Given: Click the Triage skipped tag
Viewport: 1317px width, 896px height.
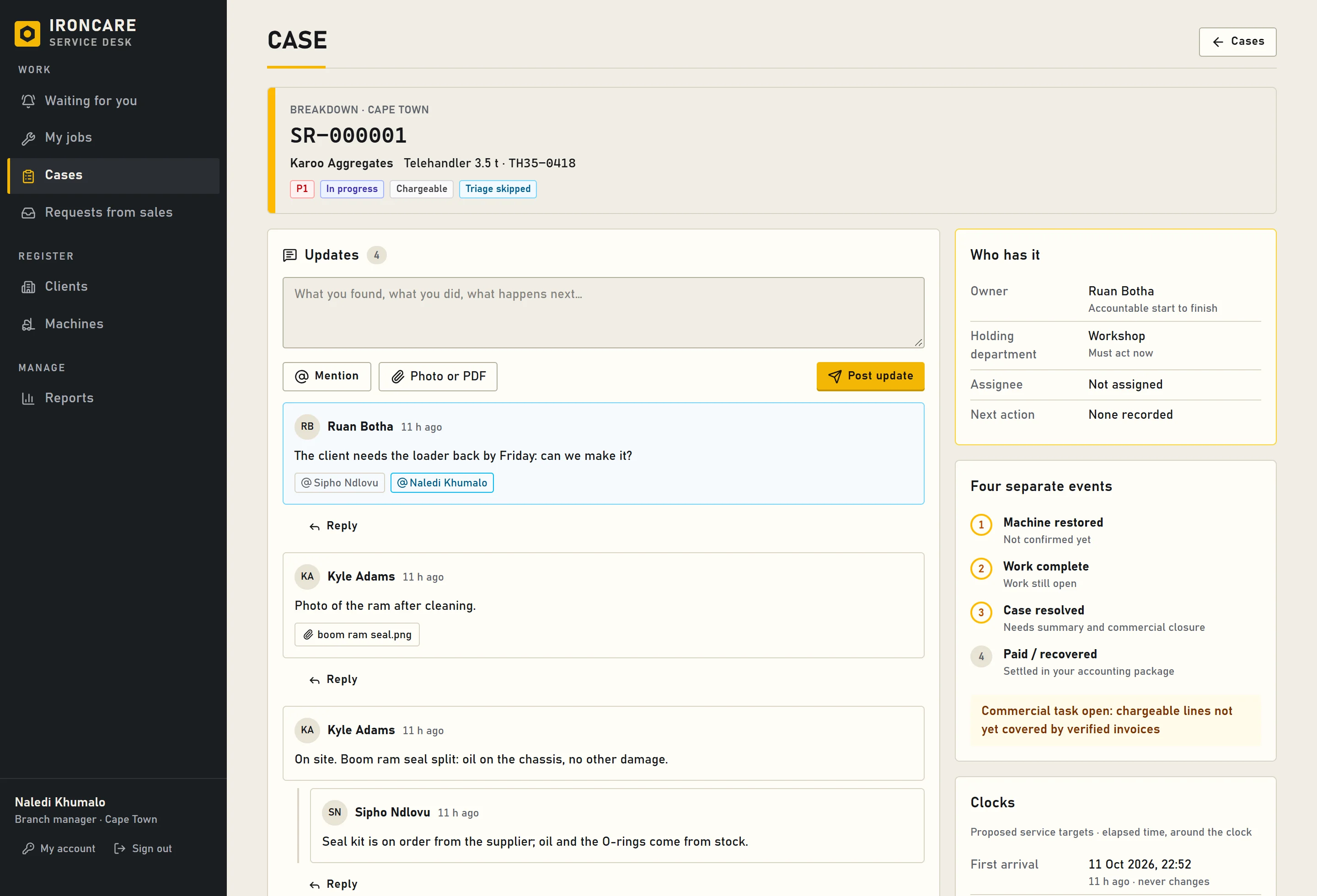Looking at the screenshot, I should coord(498,189).
